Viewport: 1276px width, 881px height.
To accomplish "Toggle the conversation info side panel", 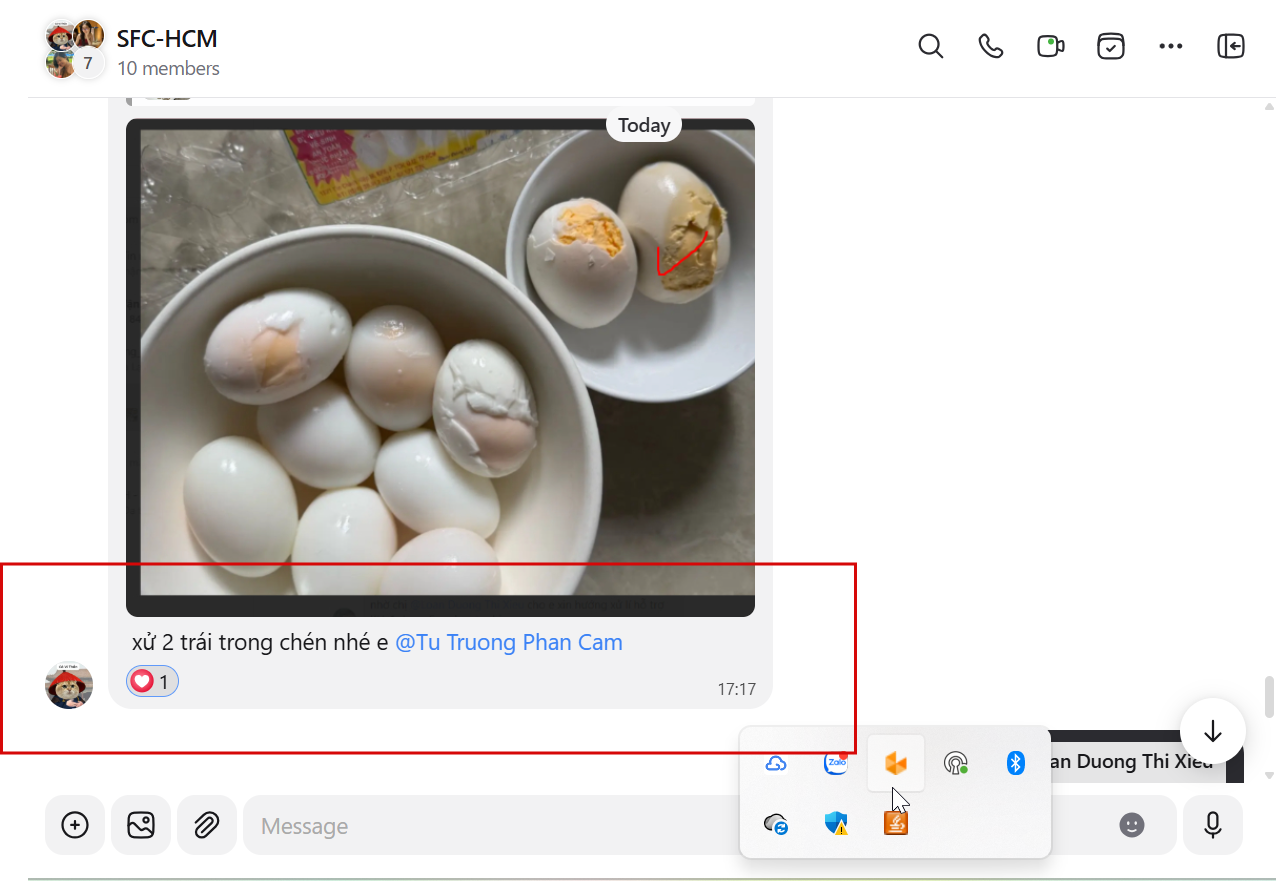I will pyautogui.click(x=1231, y=46).
